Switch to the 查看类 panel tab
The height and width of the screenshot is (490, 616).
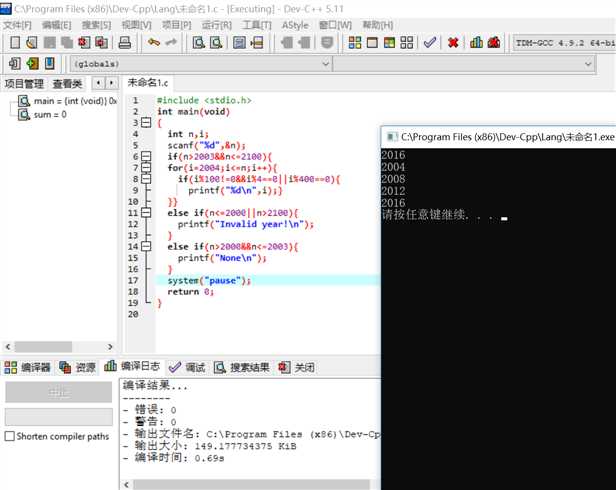coord(67,83)
